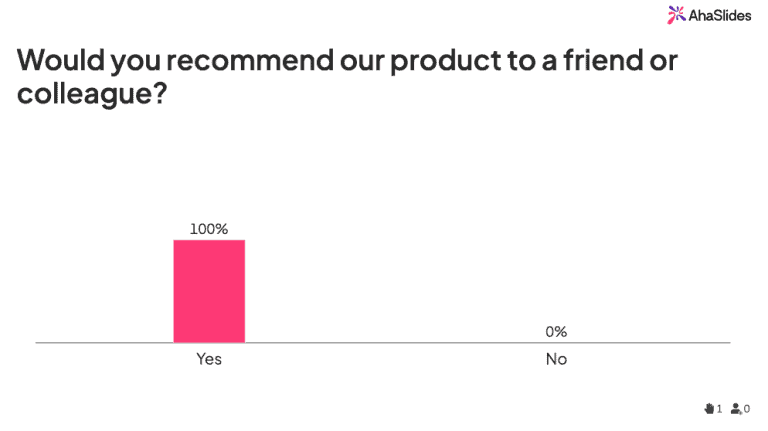Click the AhaSlides starburst logo icon
Viewport: 768px width, 431px height.
pyautogui.click(x=676, y=14)
